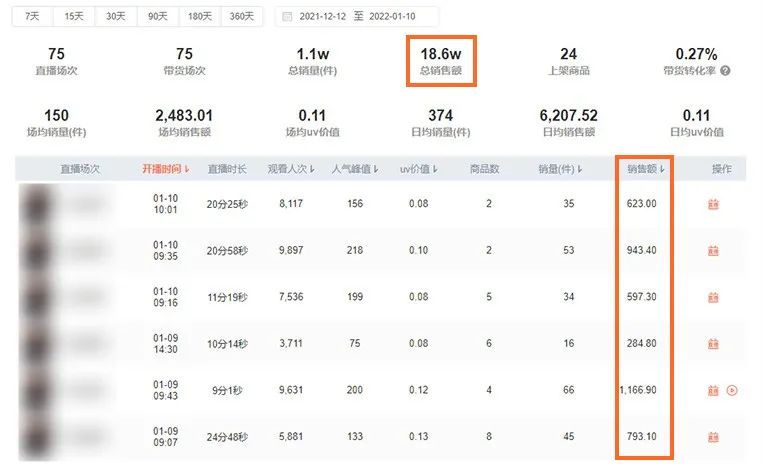Show help for 带货转化率
Screen dimensions: 762x464
point(725,71)
